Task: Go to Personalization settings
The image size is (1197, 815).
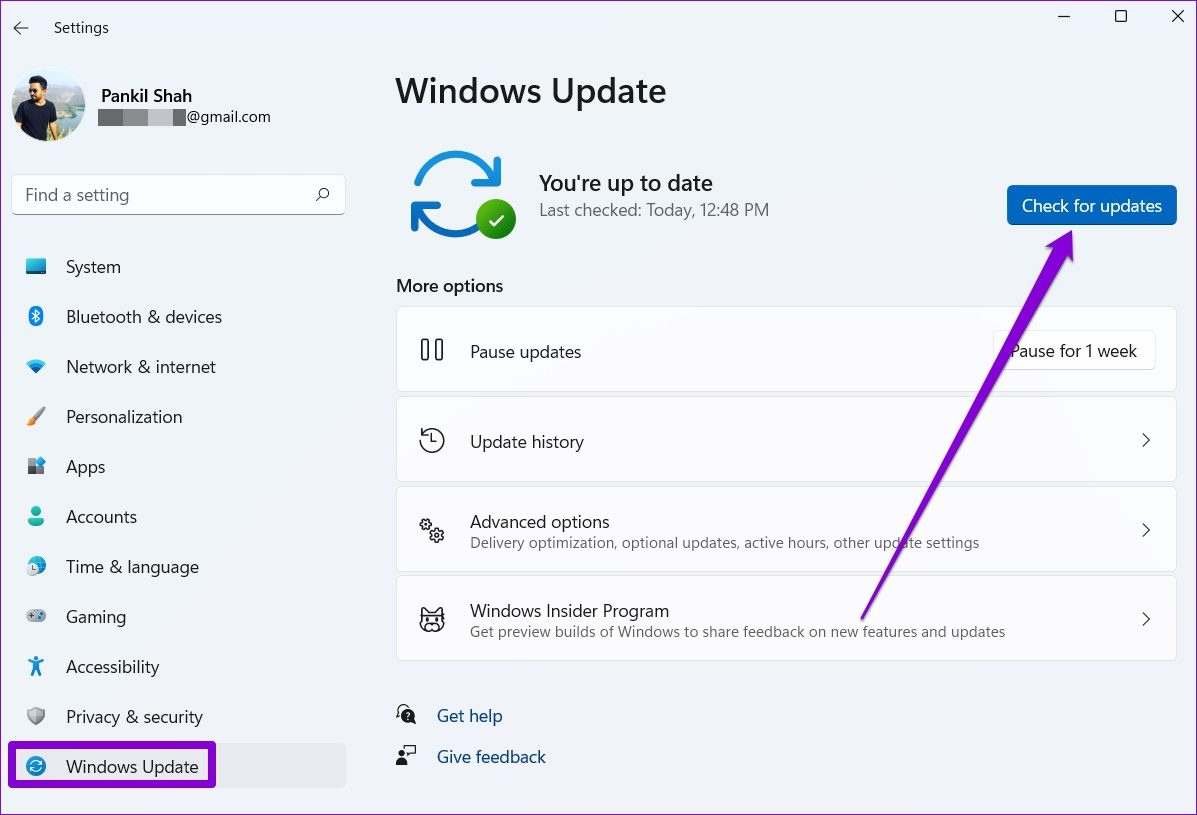Action: 124,417
